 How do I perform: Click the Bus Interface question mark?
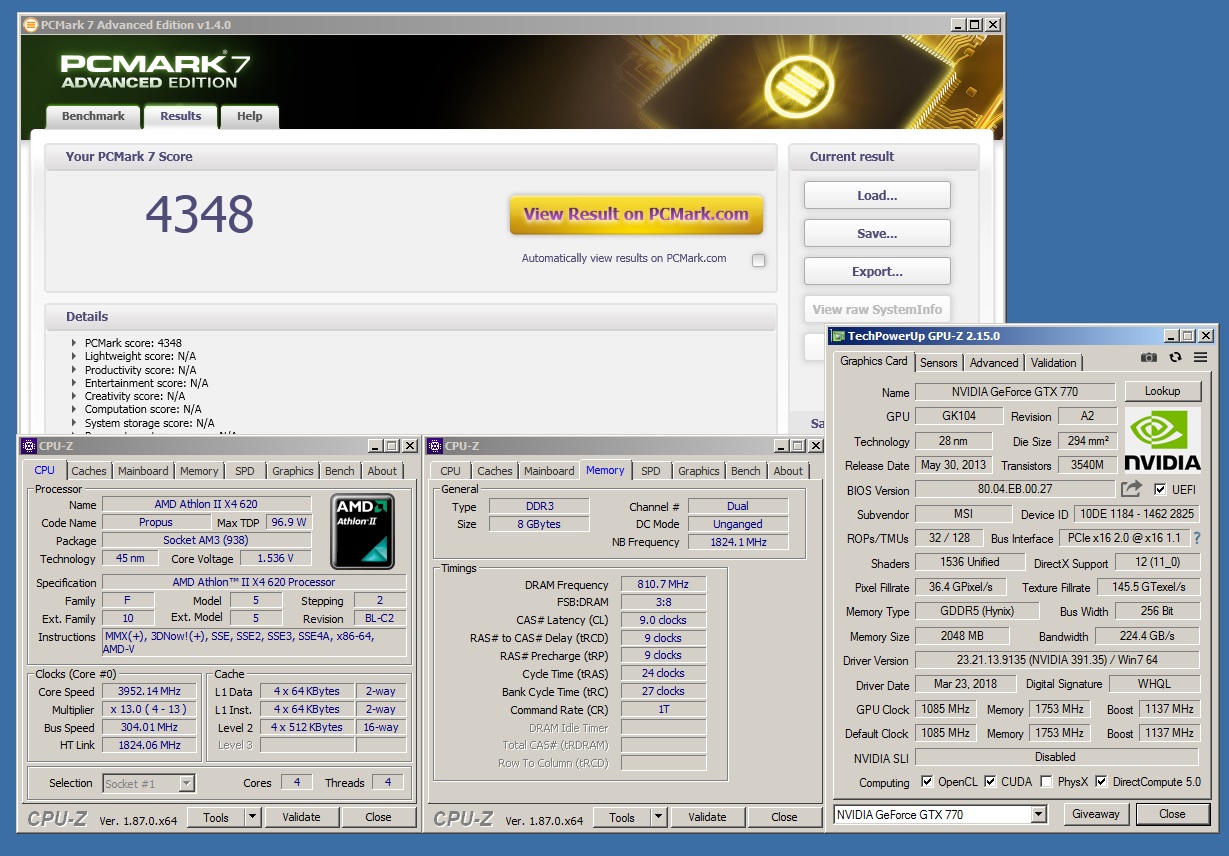(1196, 538)
